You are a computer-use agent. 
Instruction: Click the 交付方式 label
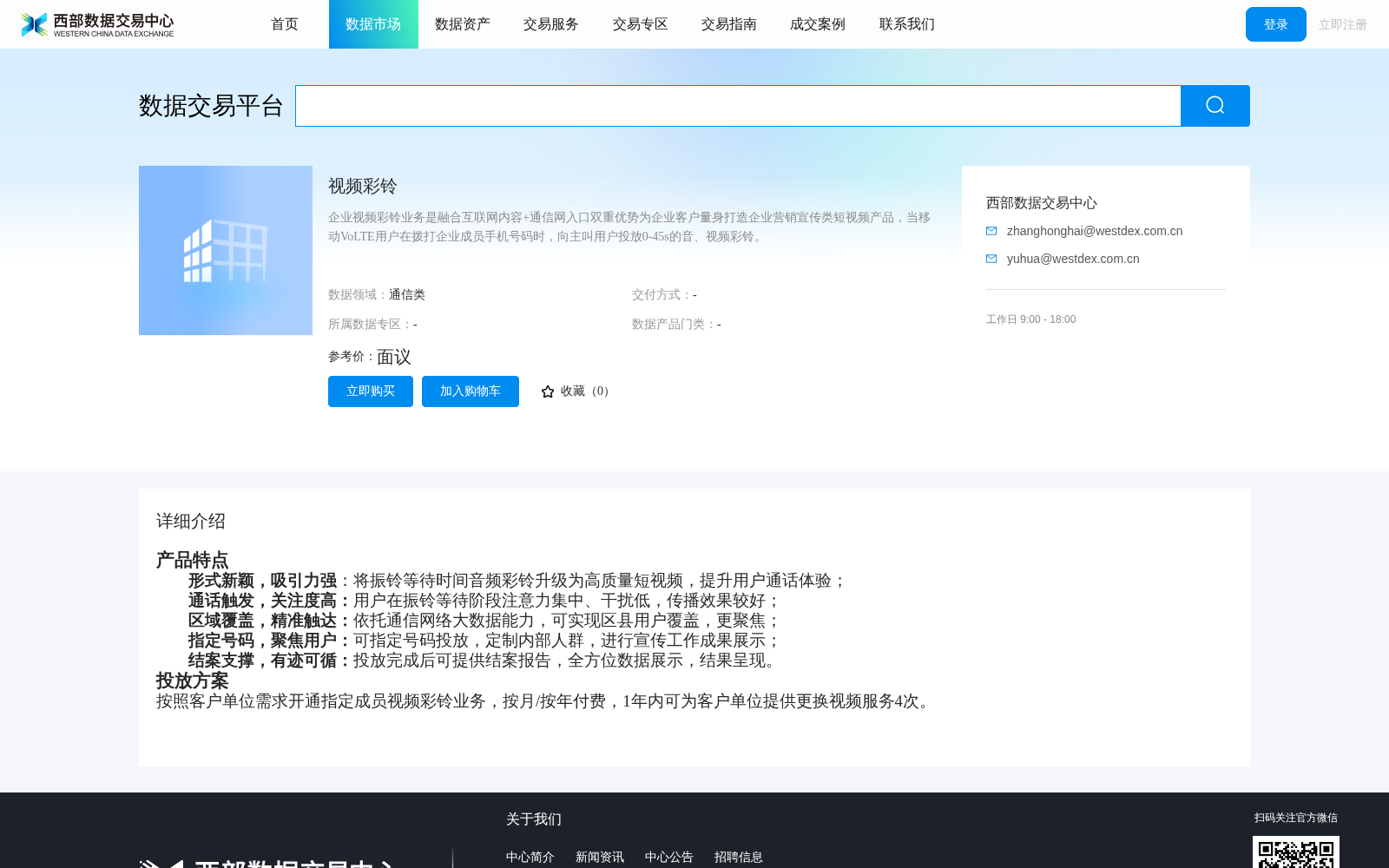(x=662, y=295)
